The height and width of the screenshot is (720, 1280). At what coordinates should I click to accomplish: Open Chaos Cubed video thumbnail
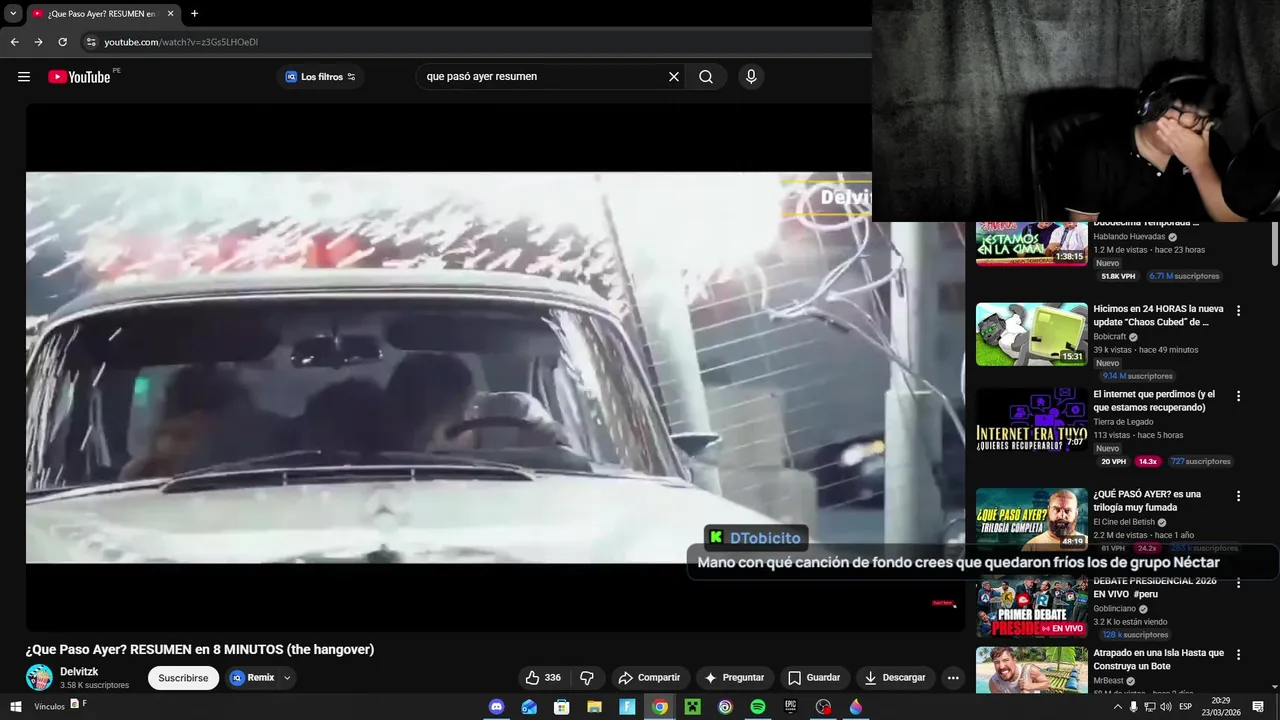coord(1031,334)
